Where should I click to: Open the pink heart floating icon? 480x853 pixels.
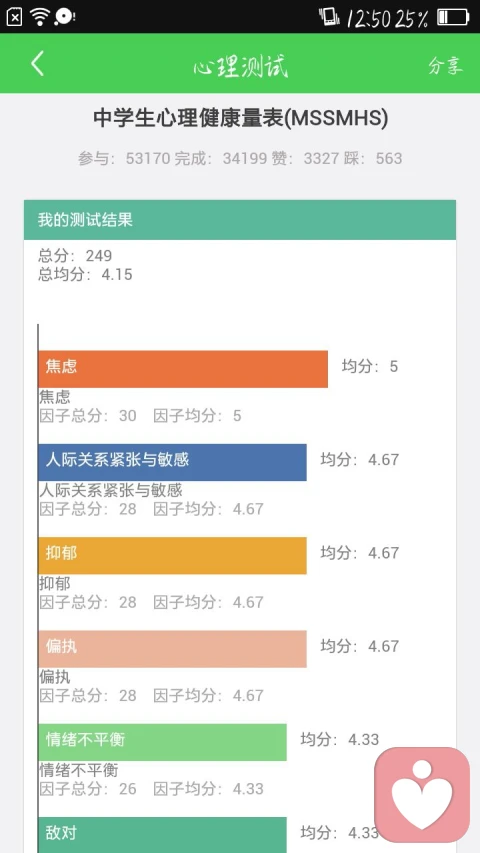[x=422, y=795]
